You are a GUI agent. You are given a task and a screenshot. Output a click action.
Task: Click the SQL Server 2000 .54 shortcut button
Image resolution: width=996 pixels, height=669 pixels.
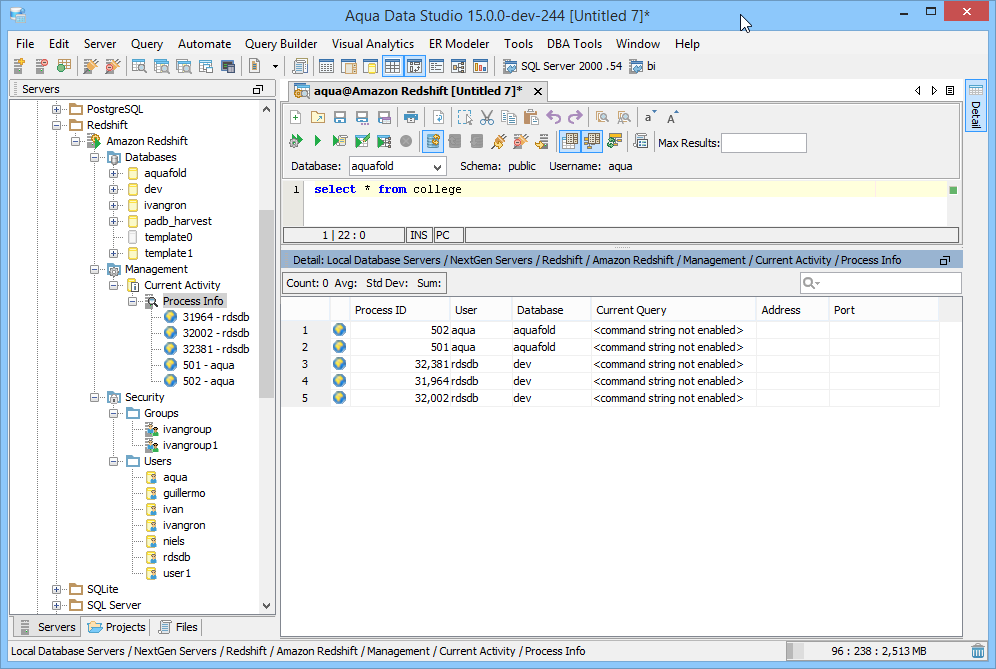coord(563,66)
